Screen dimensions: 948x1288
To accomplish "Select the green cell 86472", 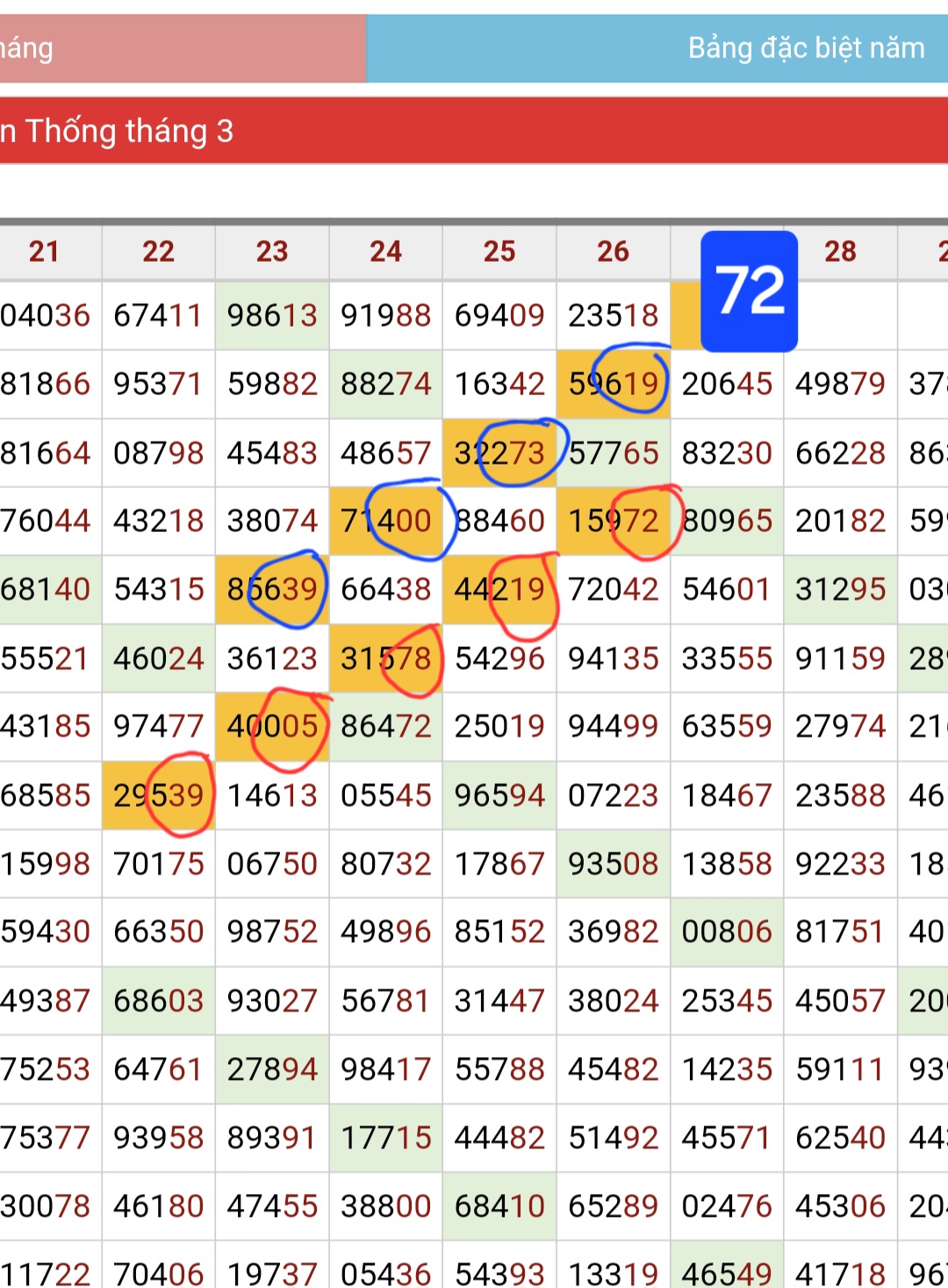I will coord(386,726).
